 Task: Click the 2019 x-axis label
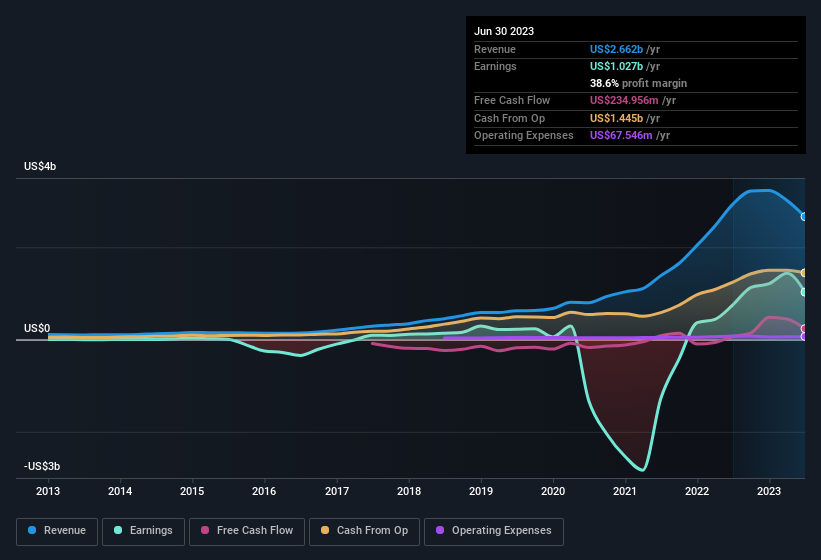pos(481,491)
